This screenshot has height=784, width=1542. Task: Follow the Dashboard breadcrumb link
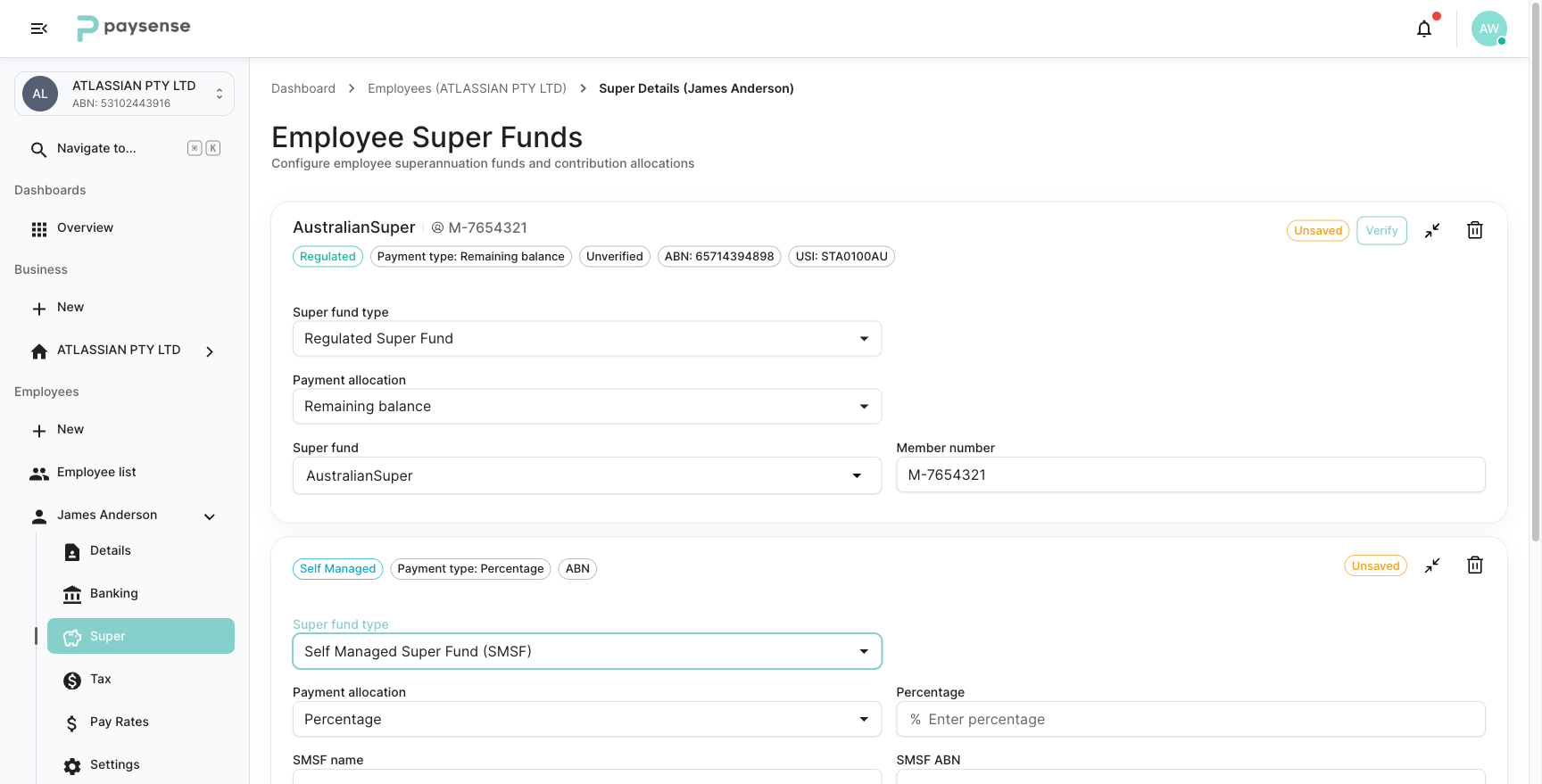coord(303,88)
